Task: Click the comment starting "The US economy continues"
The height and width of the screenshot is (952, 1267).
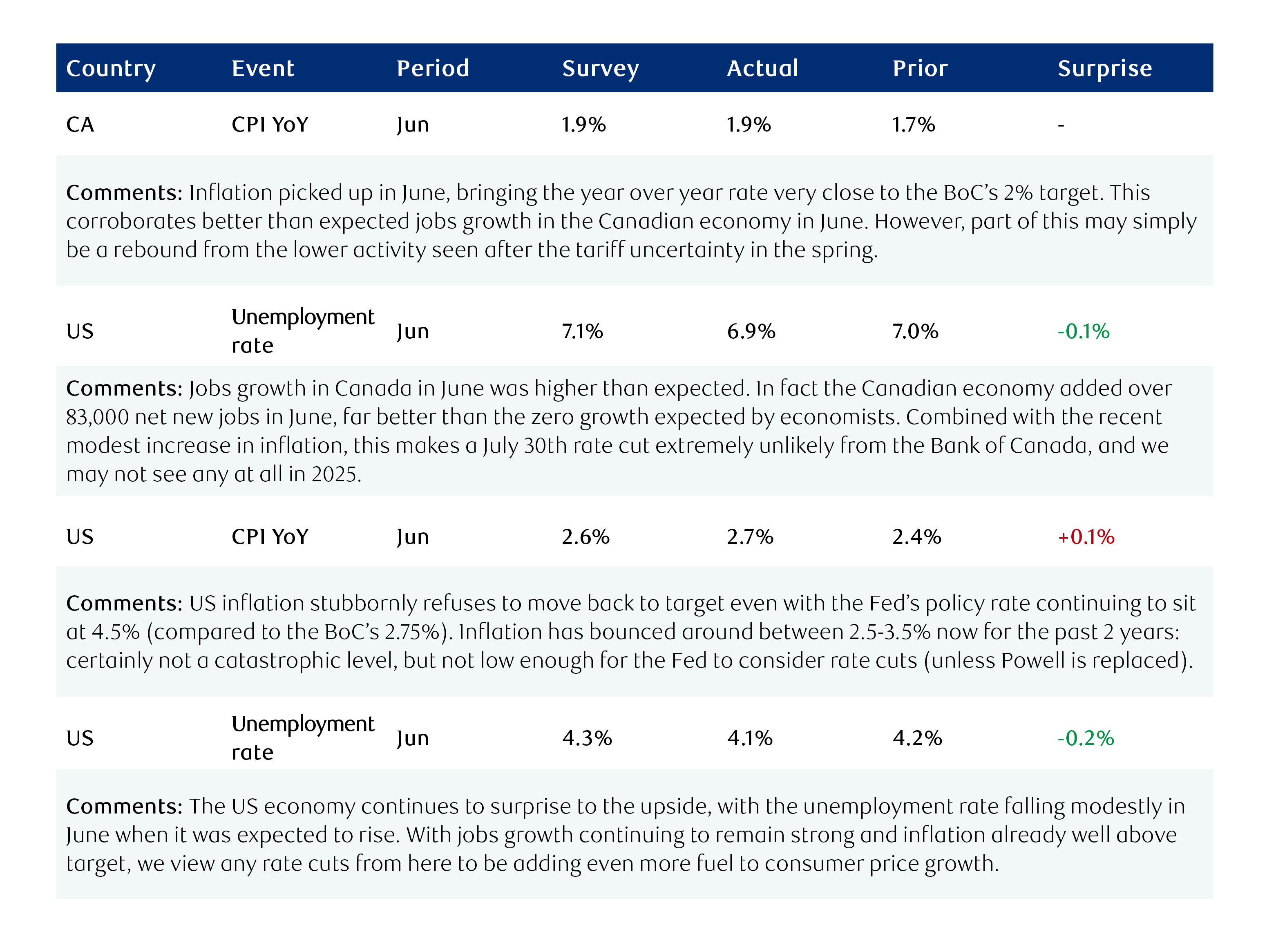Action: 624,835
